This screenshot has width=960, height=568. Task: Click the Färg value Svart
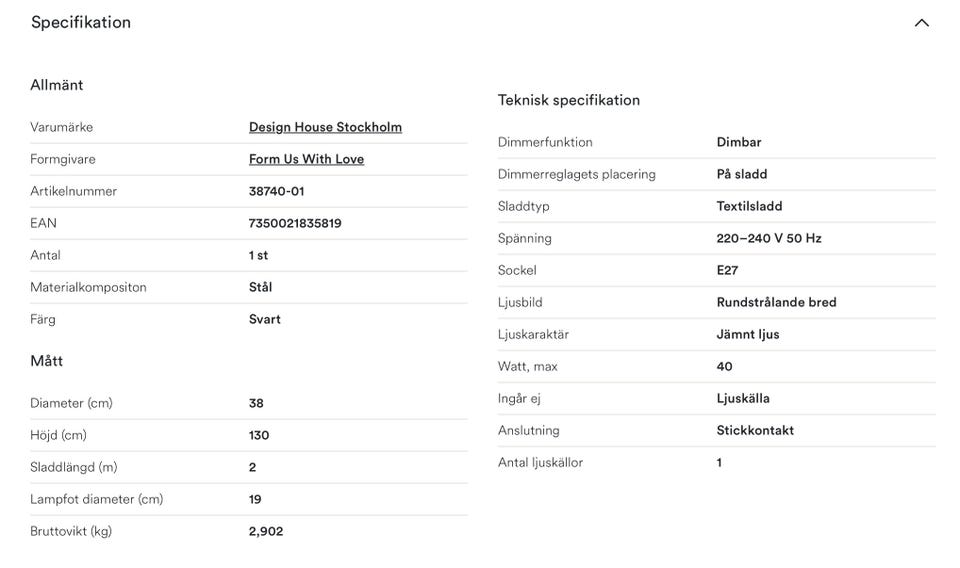264,320
